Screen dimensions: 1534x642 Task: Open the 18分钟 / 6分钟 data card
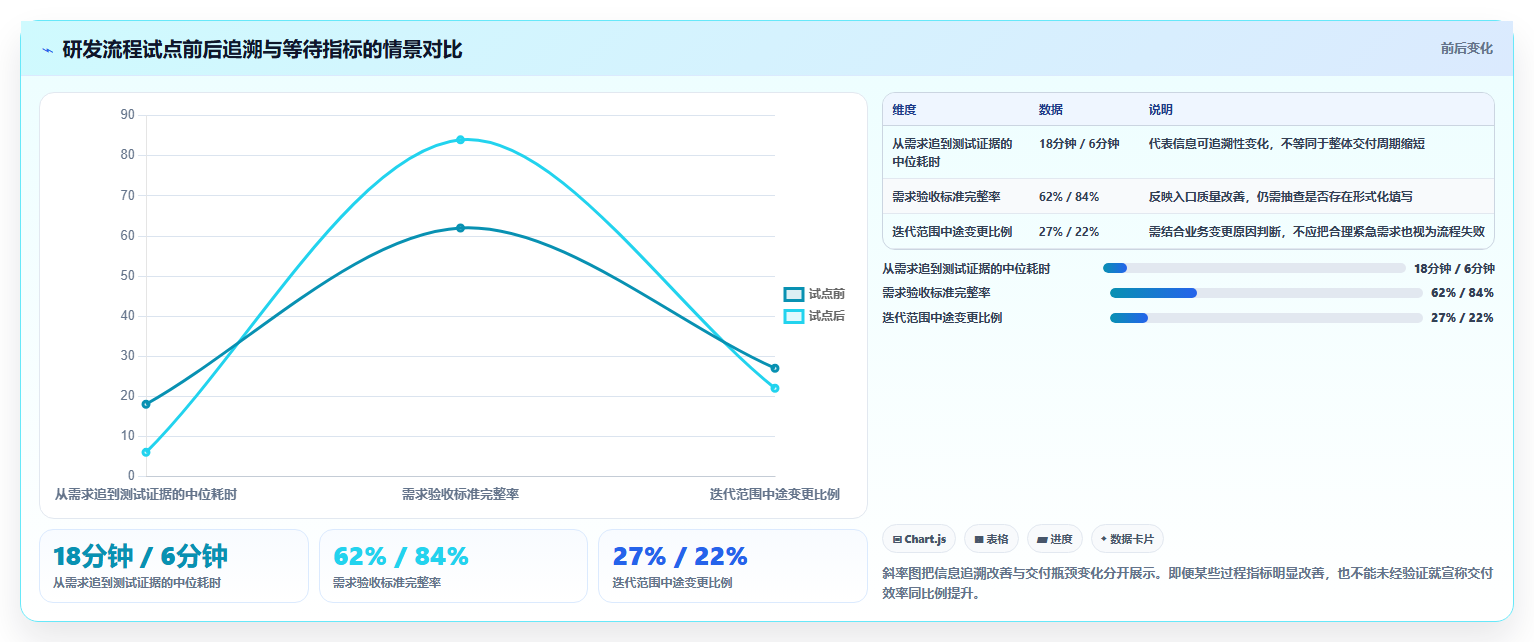[x=174, y=566]
